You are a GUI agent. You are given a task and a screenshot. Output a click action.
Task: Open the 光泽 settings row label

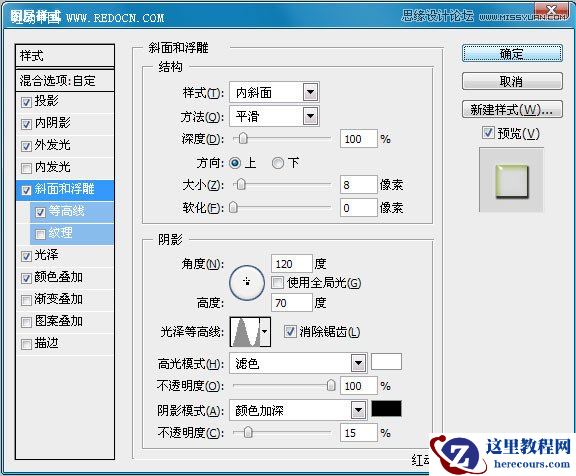(x=47, y=255)
